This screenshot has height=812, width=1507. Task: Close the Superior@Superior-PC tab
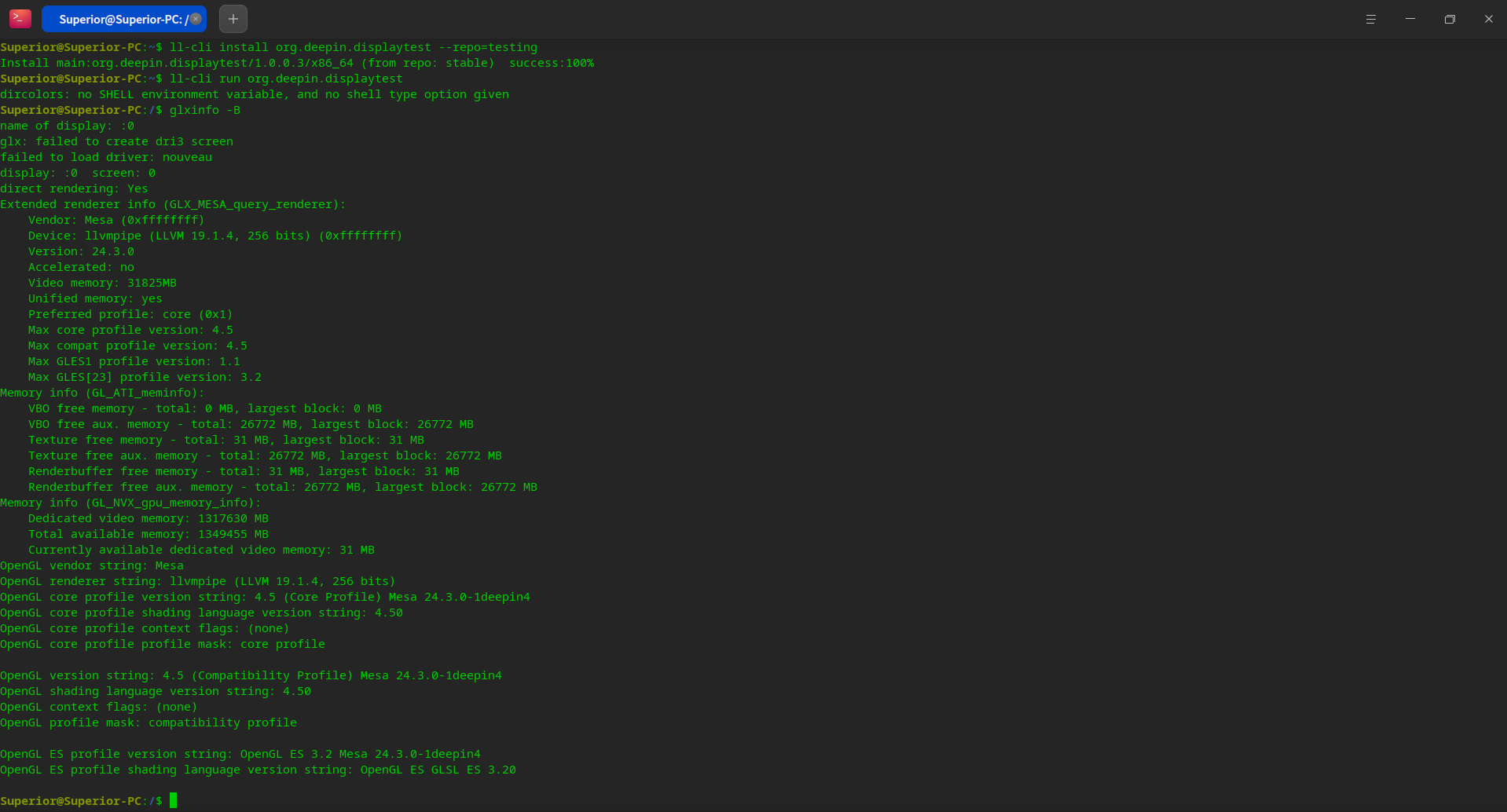point(196,19)
